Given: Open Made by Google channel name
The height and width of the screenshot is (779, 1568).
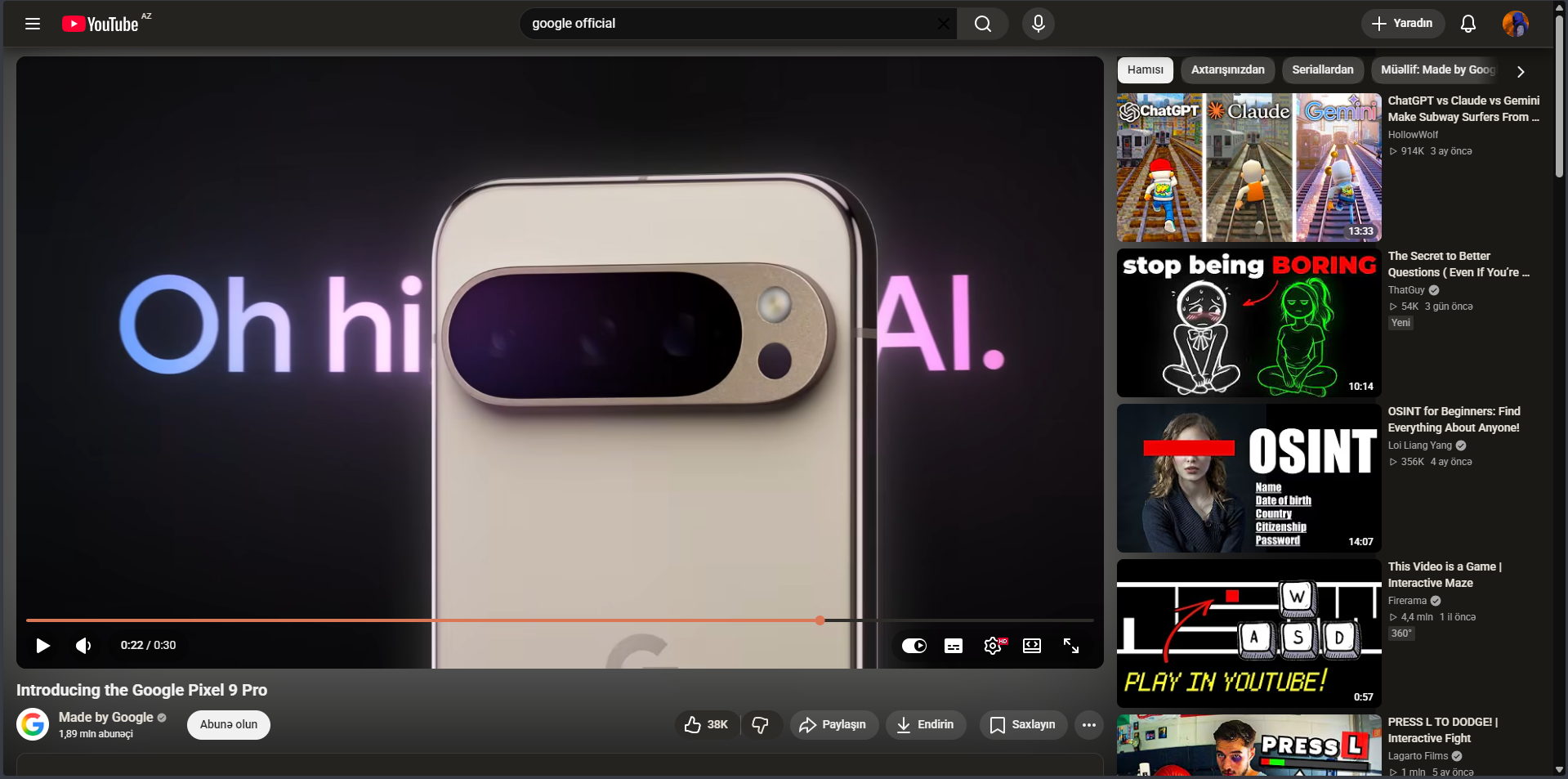Looking at the screenshot, I should (106, 717).
